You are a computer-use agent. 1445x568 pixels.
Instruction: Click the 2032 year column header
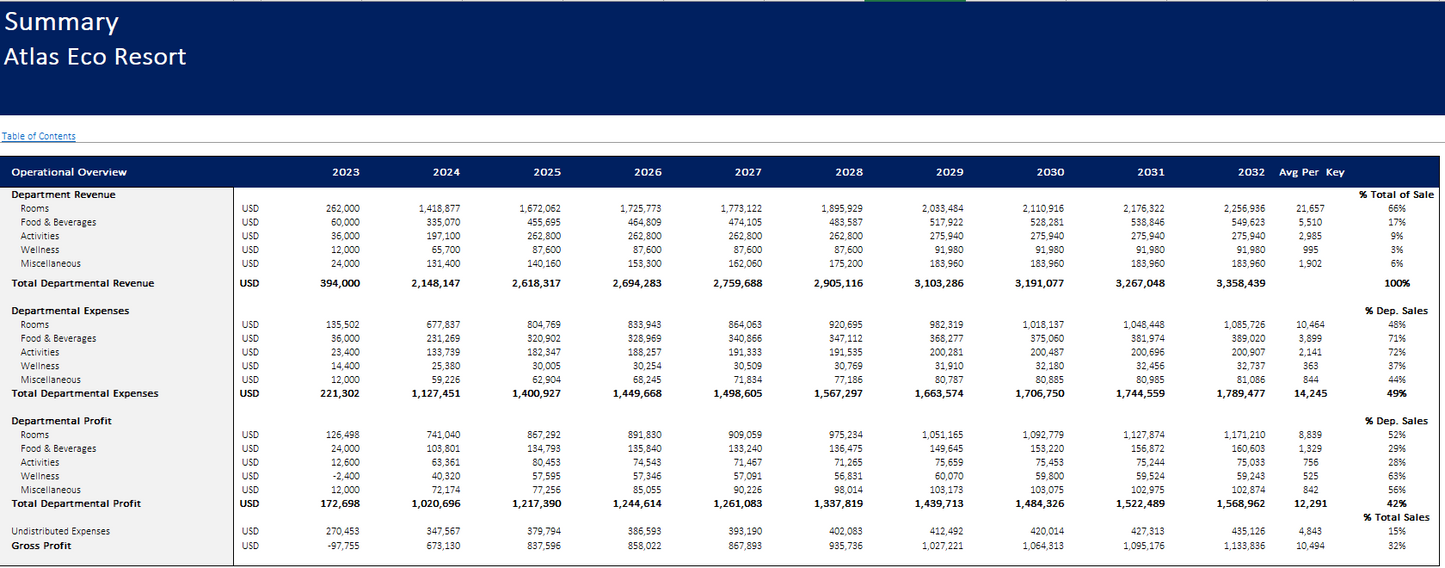pos(1250,172)
